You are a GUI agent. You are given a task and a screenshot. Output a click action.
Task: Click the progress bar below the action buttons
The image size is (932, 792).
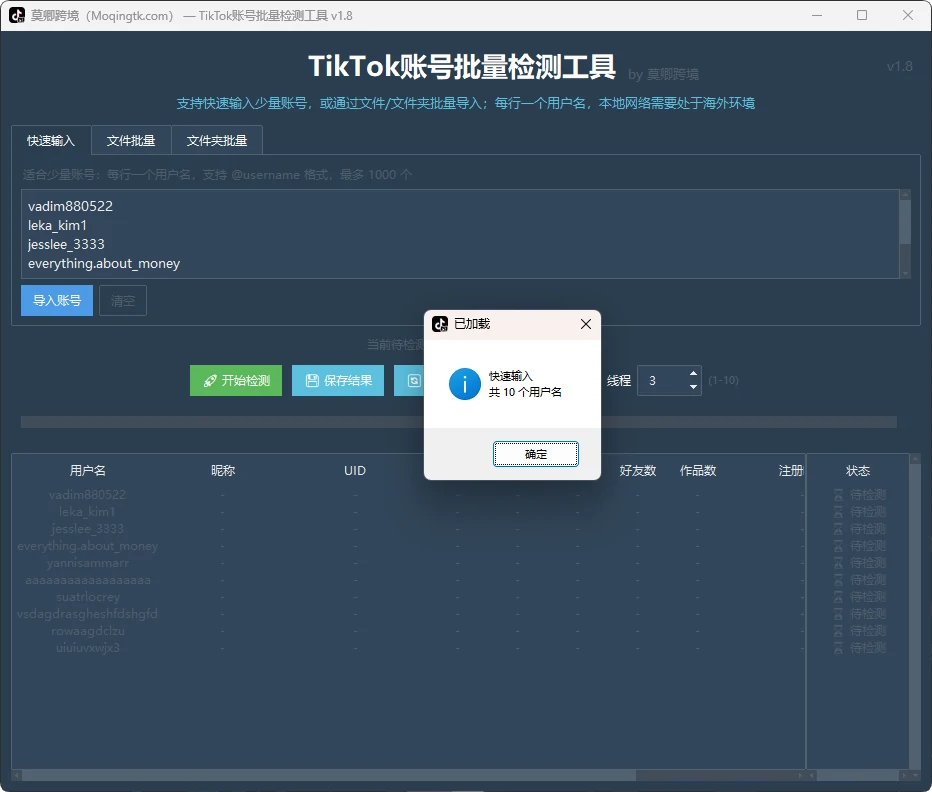coord(459,422)
